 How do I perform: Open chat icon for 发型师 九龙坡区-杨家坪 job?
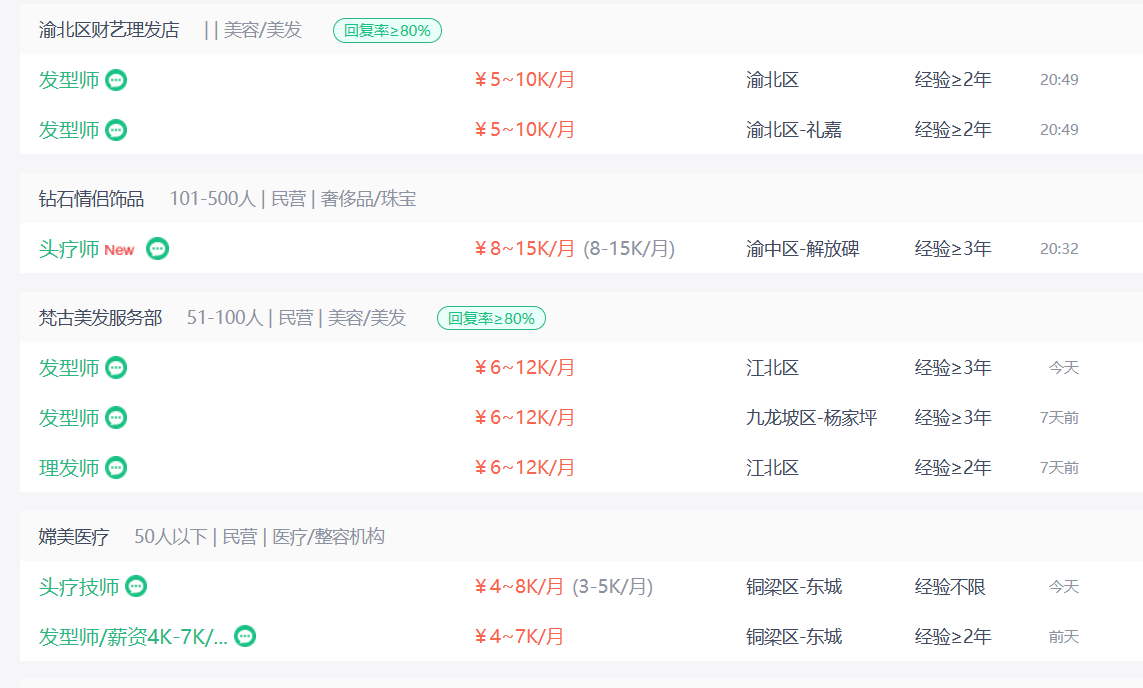point(116,418)
